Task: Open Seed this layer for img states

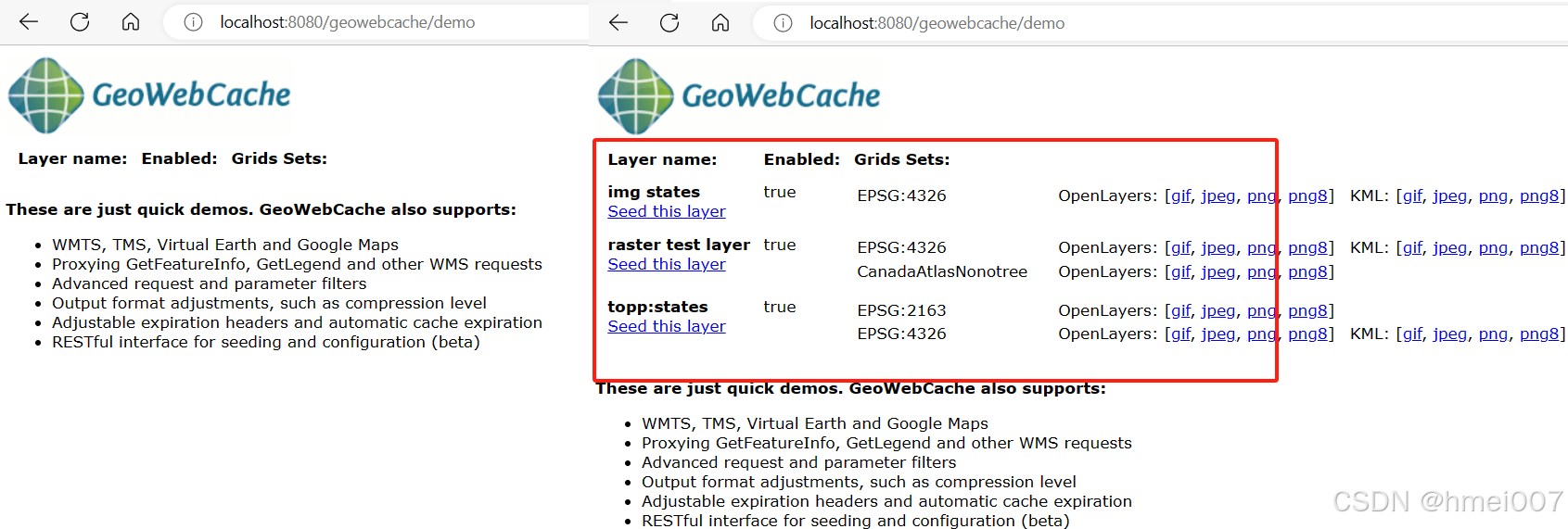Action: click(667, 211)
